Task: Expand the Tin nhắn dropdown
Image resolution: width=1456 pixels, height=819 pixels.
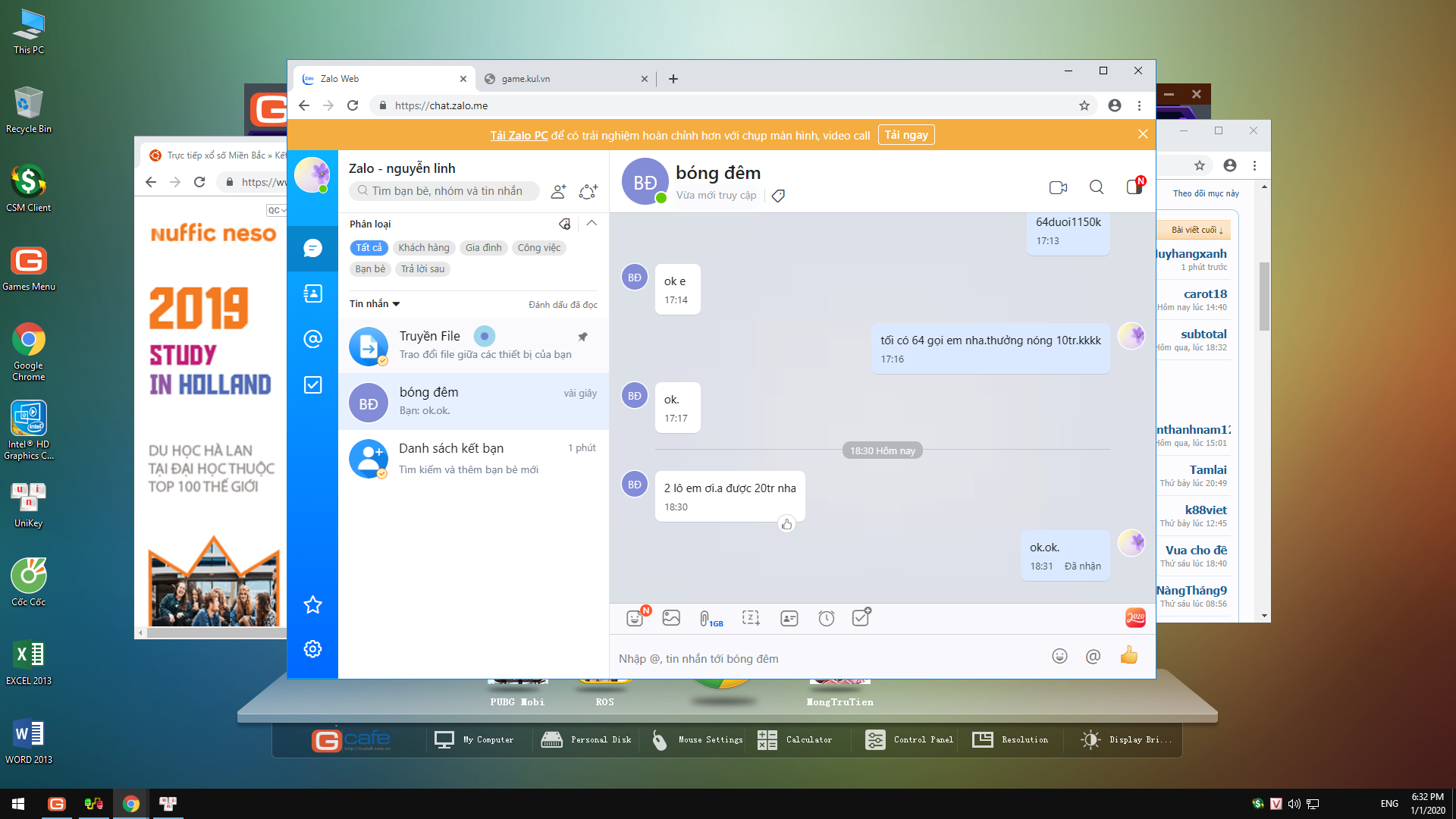Action: [375, 304]
